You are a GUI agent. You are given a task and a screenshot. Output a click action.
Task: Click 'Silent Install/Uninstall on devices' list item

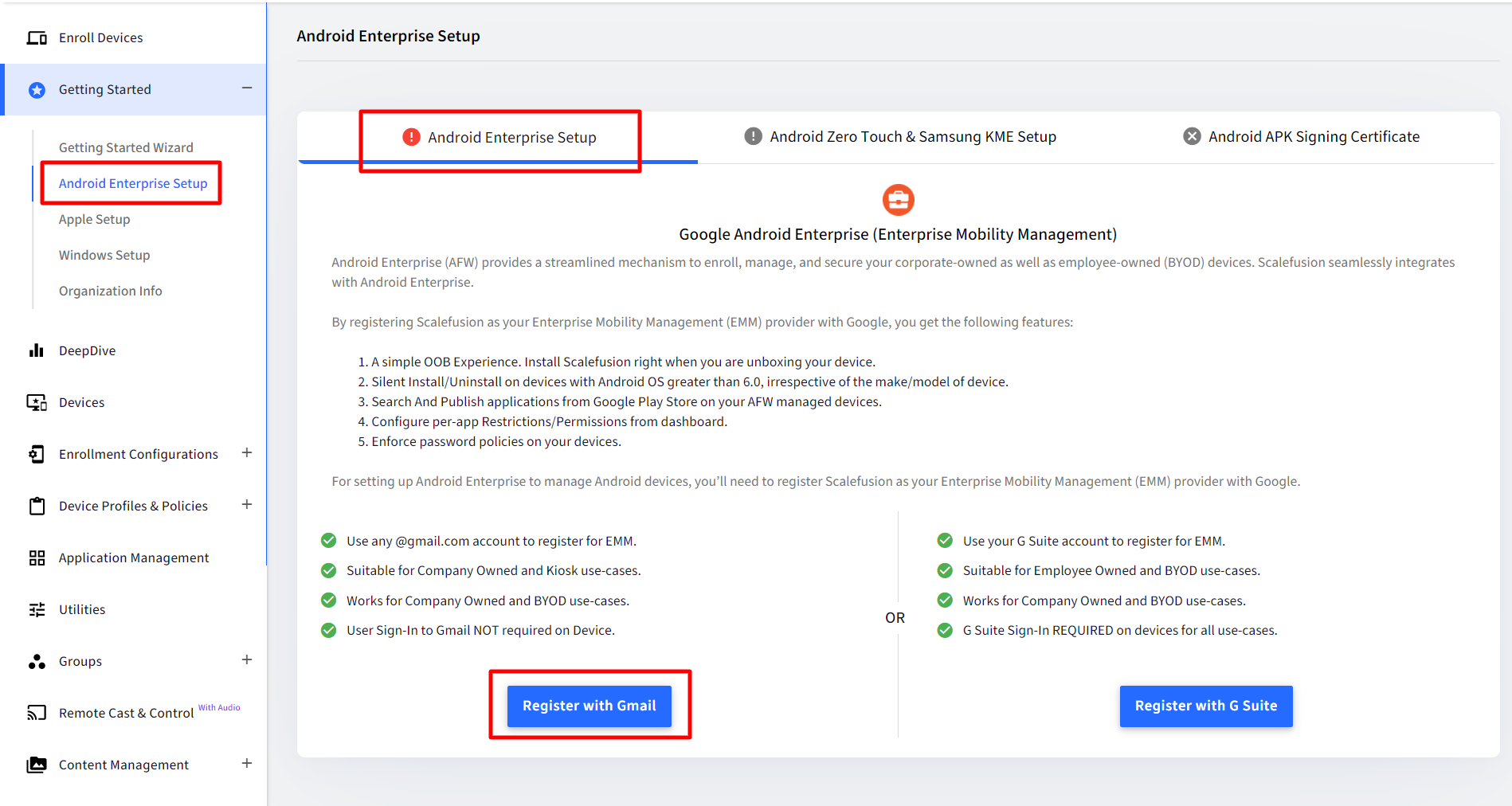click(690, 381)
